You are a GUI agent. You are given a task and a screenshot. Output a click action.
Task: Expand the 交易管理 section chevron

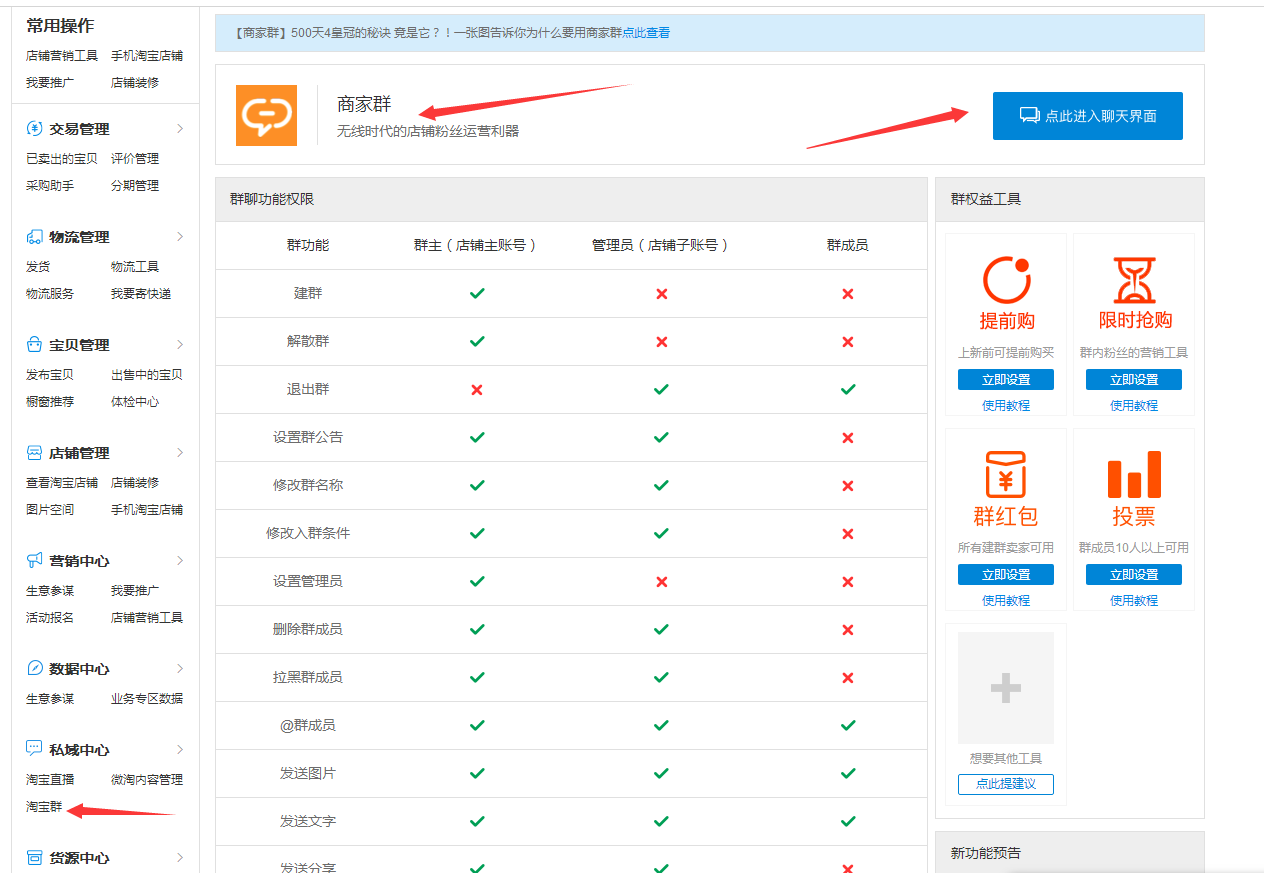click(x=180, y=128)
